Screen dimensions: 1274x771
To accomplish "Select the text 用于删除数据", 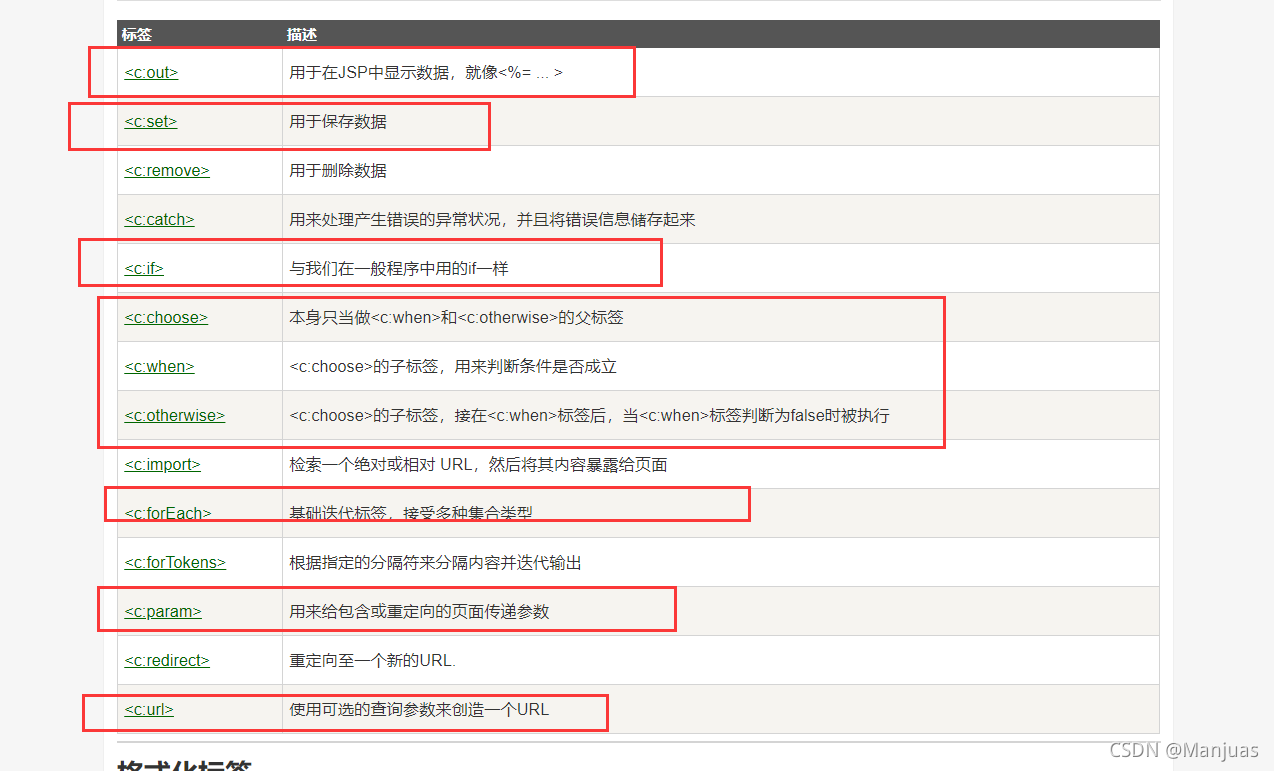I will point(338,171).
